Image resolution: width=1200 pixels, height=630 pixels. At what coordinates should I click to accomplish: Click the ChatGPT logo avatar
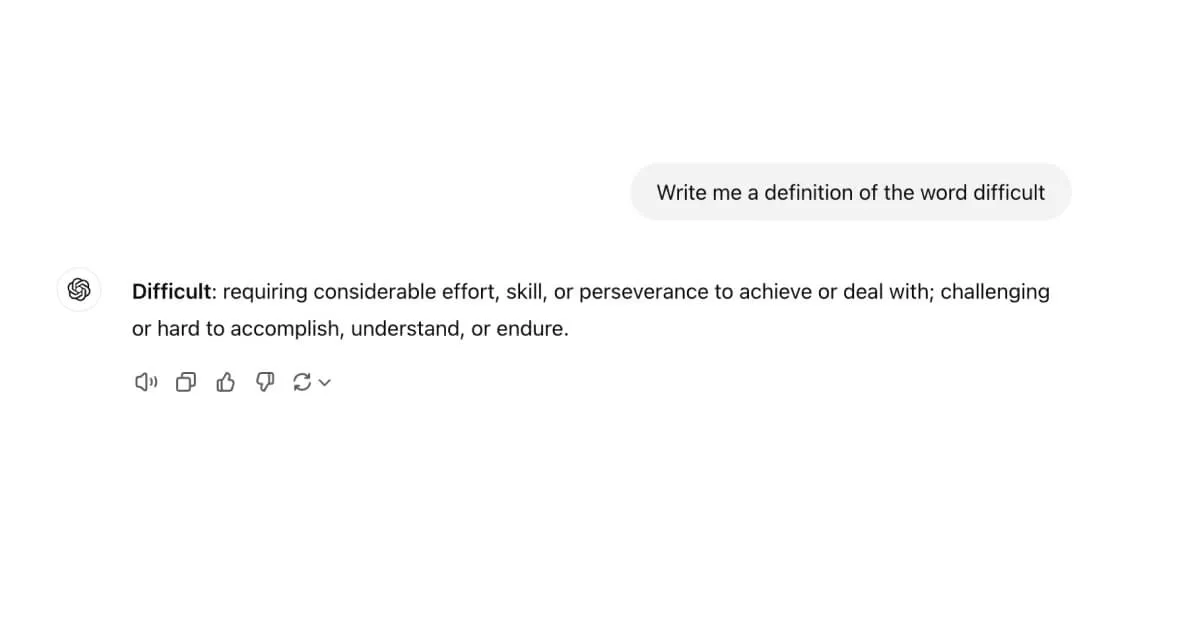tap(80, 291)
